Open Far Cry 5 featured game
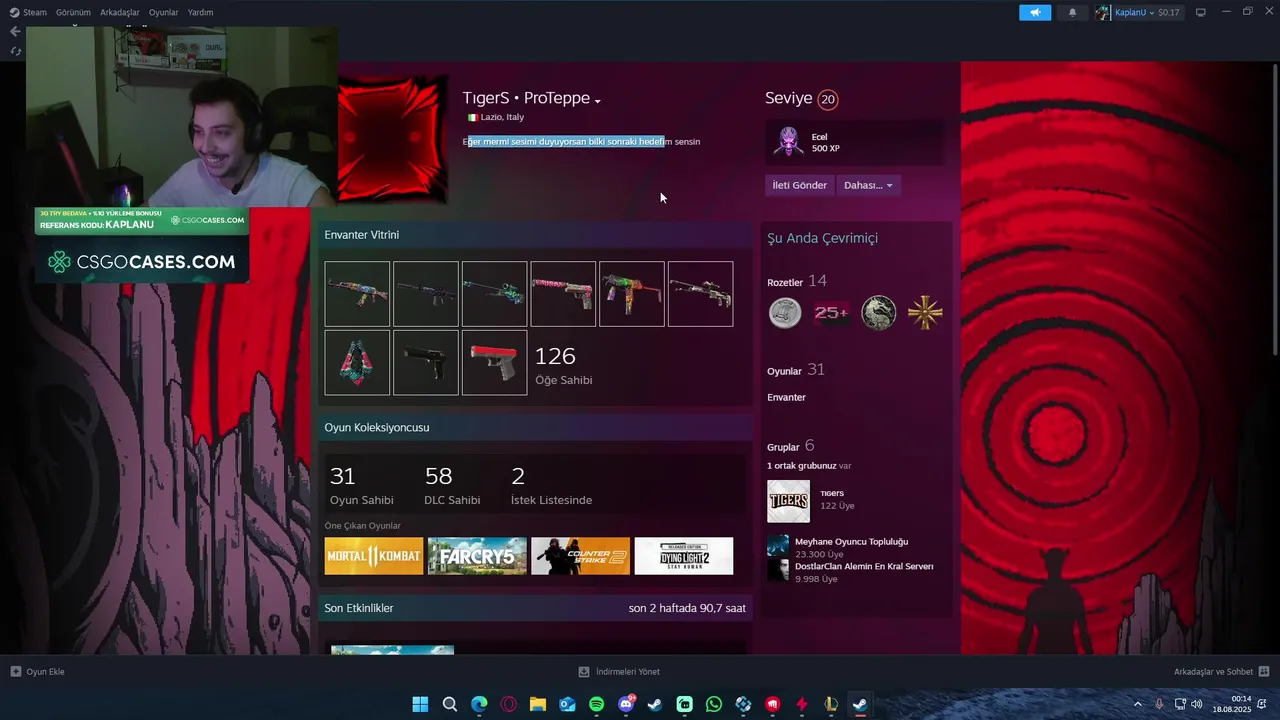 tap(477, 556)
